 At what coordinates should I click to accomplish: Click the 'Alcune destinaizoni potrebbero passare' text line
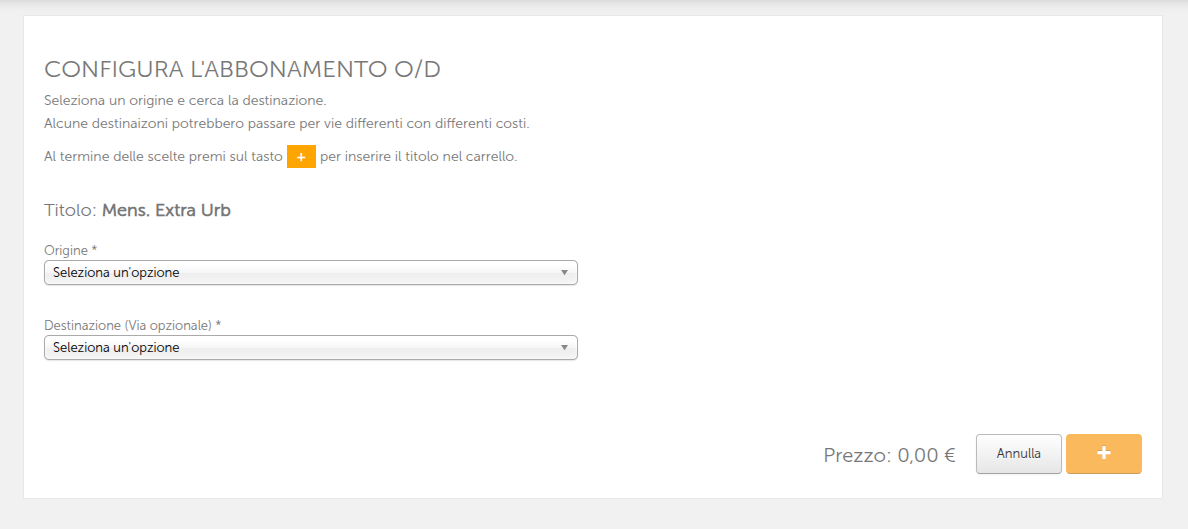point(286,124)
